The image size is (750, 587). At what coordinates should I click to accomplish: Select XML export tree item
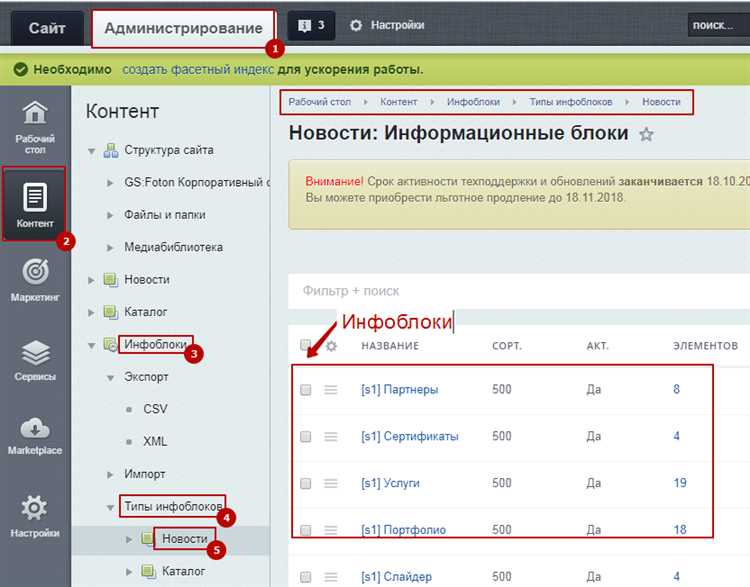point(155,441)
